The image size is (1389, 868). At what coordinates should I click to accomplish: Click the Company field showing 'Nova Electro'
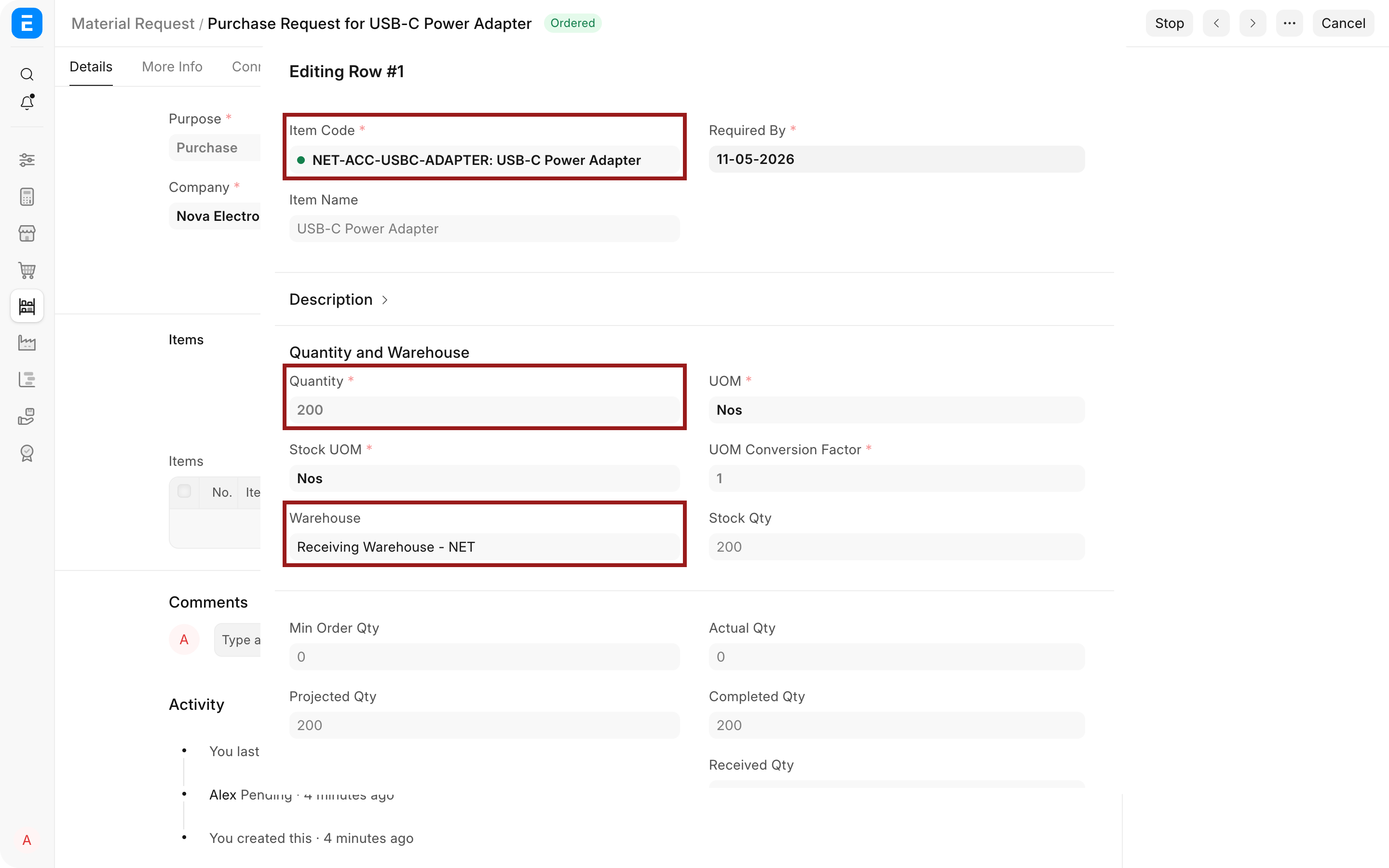[215, 216]
